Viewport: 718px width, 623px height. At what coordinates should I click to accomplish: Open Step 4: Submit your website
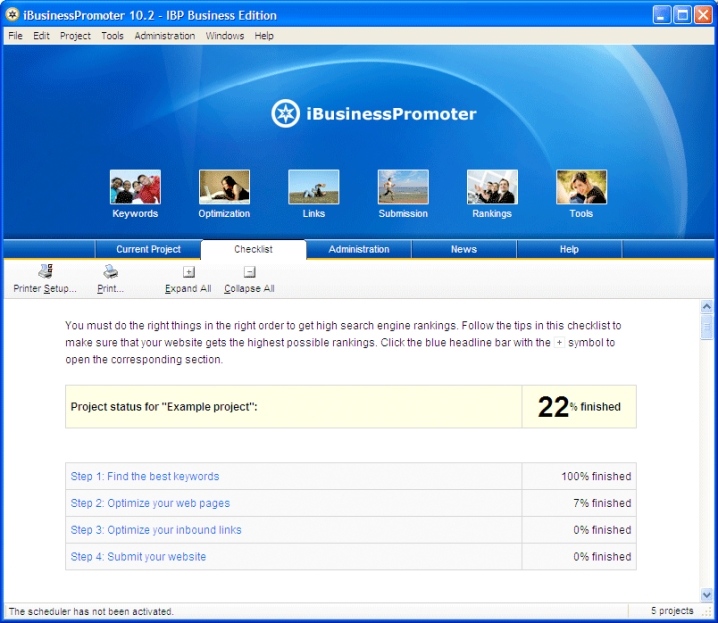pos(138,557)
